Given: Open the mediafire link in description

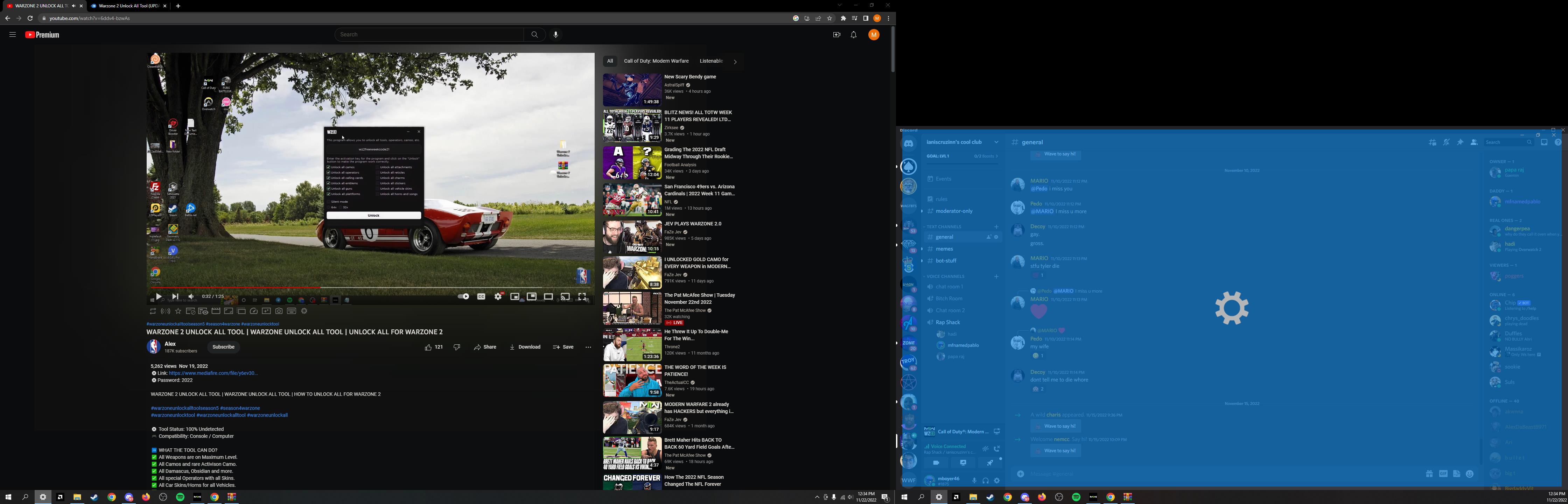Looking at the screenshot, I should coord(213,373).
